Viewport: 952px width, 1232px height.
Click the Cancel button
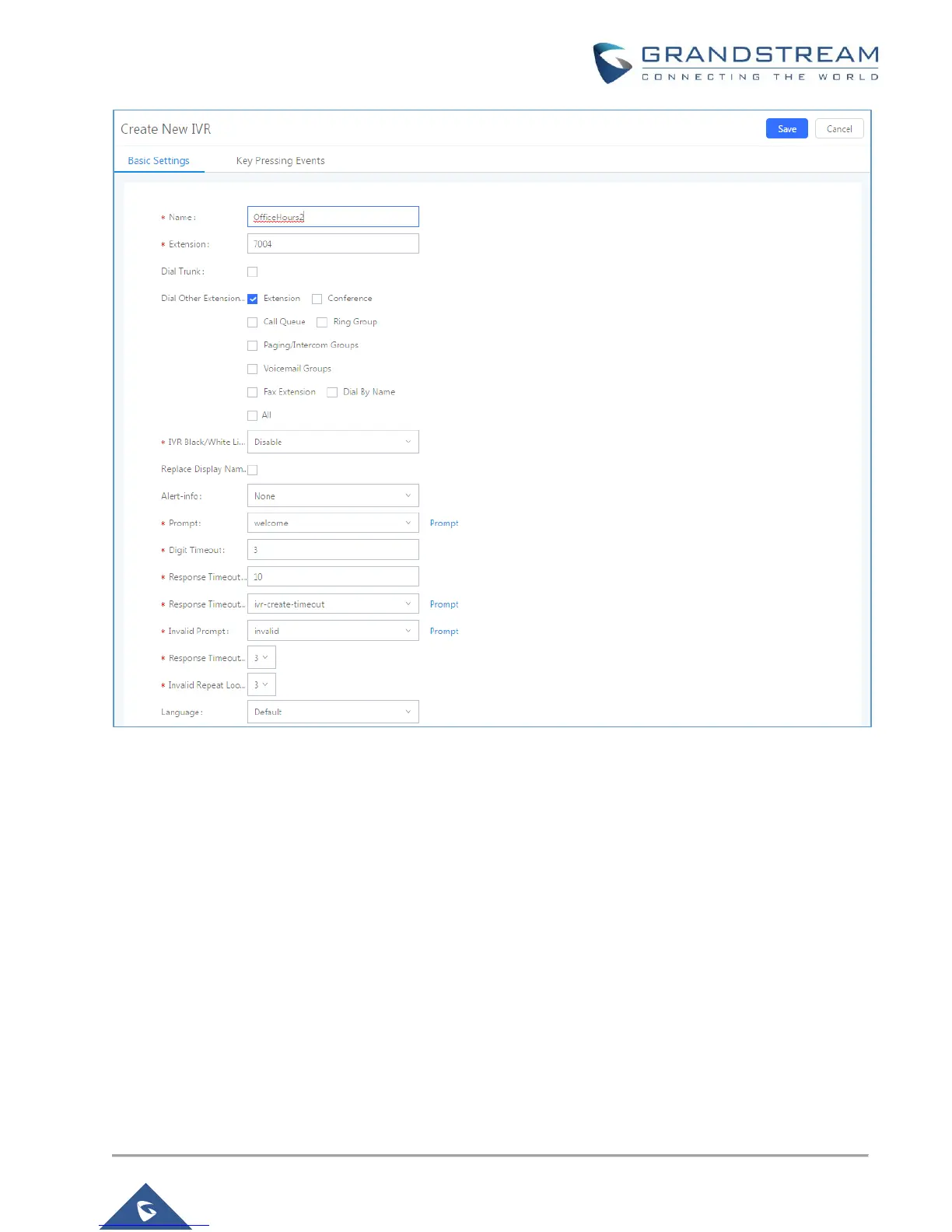[x=839, y=129]
